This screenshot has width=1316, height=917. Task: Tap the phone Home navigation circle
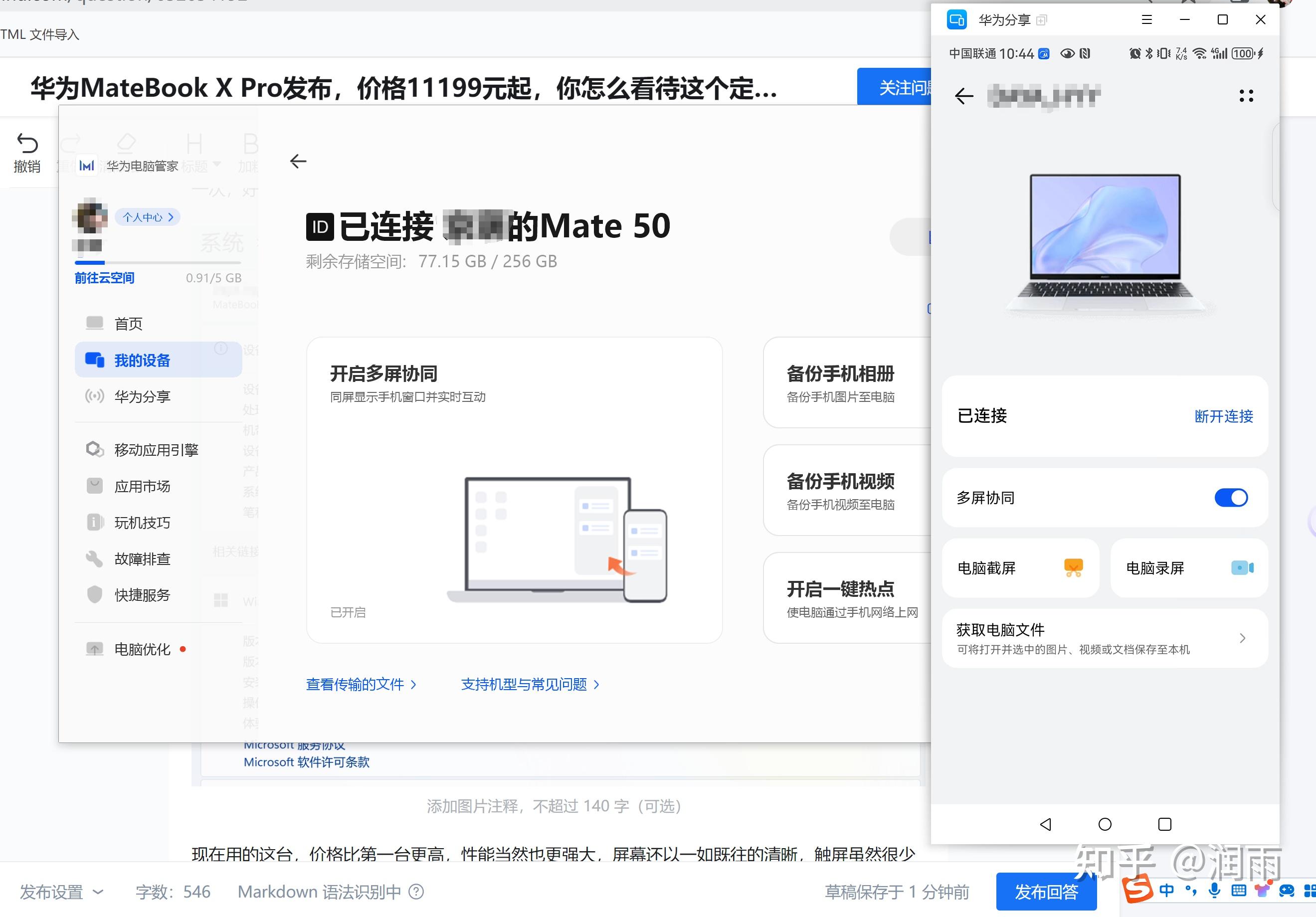pyautogui.click(x=1105, y=824)
